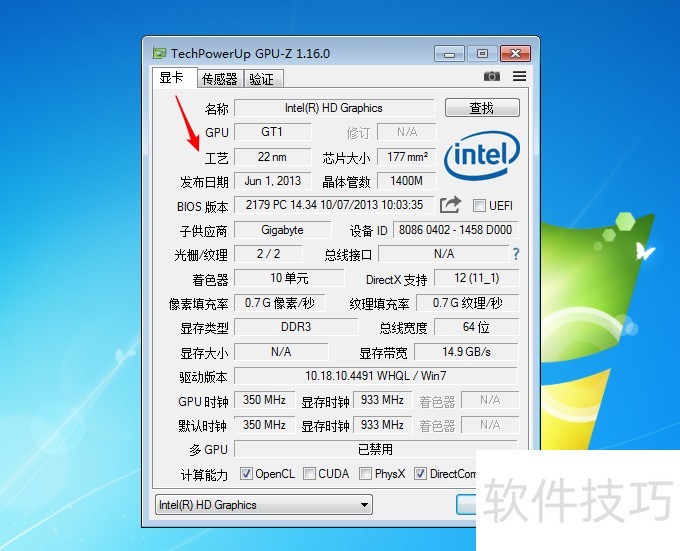Click the BIOS export share icon
The width and height of the screenshot is (680, 551).
[450, 205]
